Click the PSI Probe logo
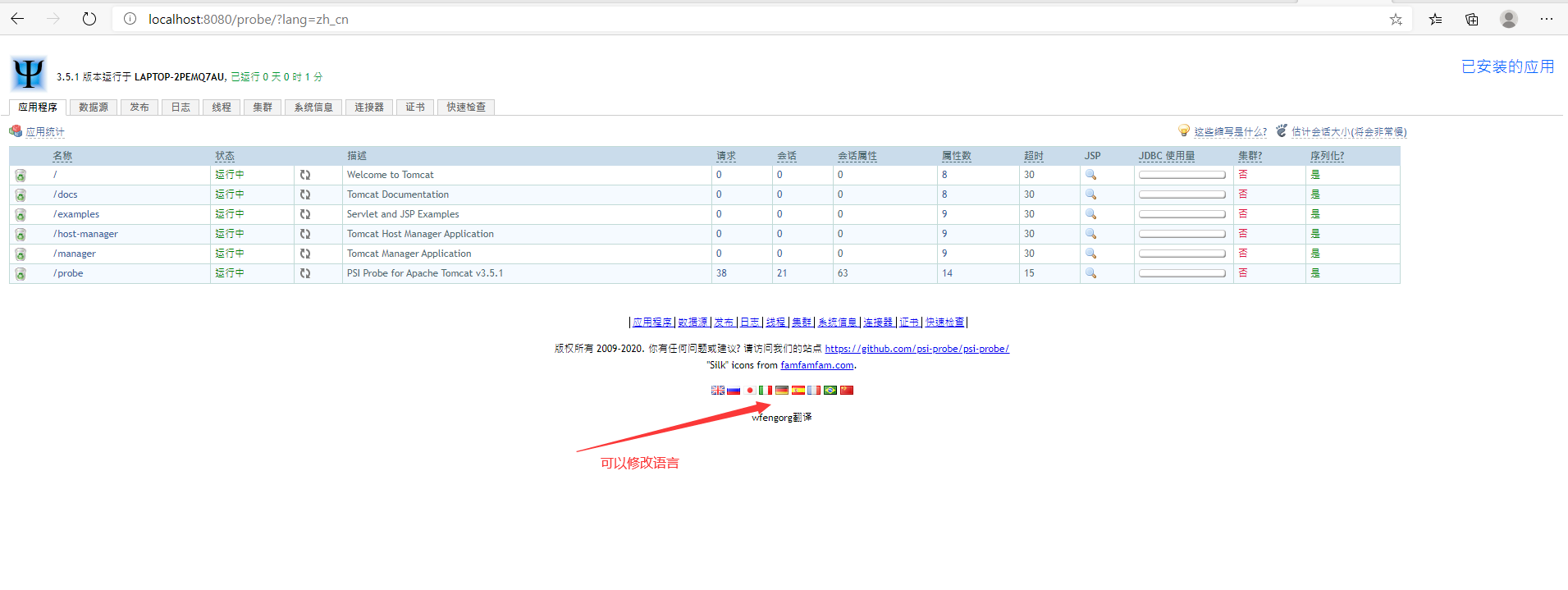Viewport: 1568px width, 590px height. tap(29, 74)
